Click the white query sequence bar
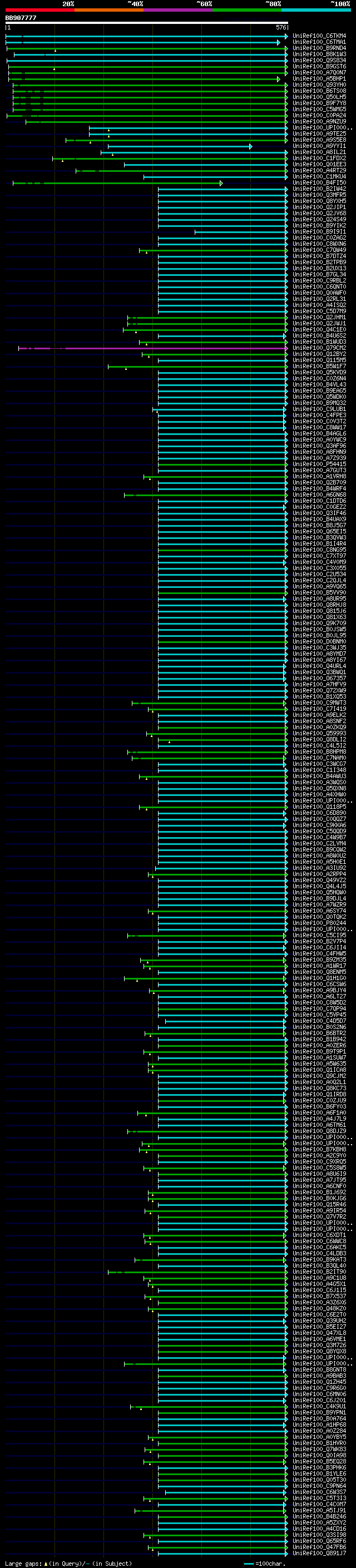 point(147,22)
